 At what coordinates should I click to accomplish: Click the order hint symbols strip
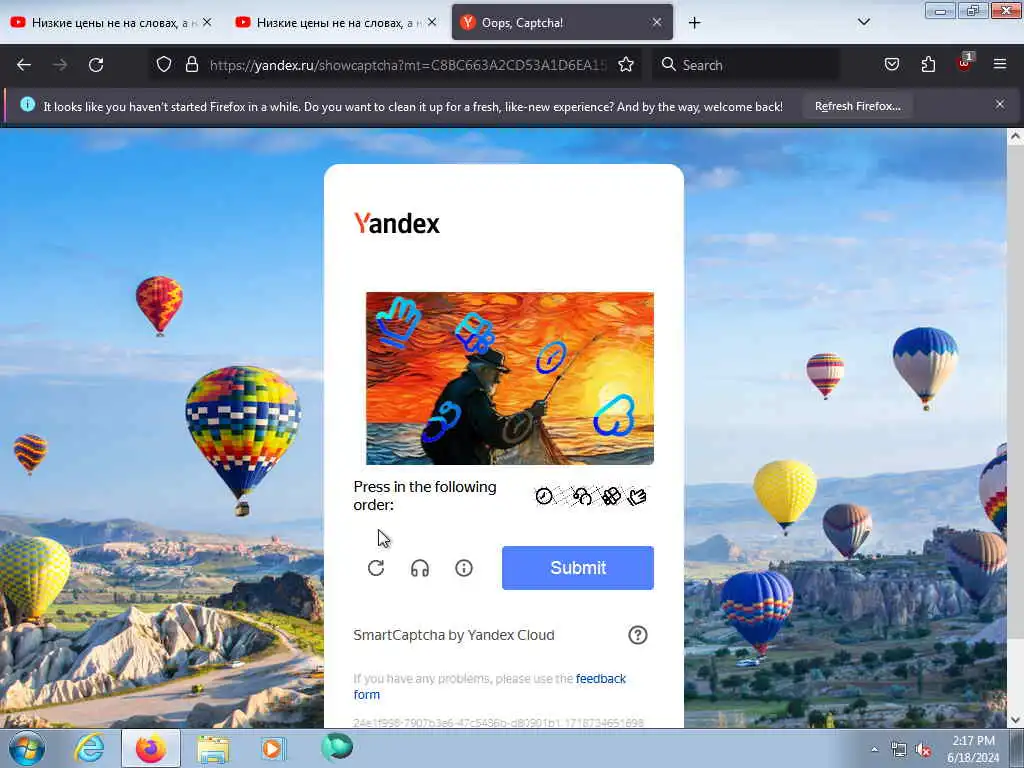click(x=591, y=496)
